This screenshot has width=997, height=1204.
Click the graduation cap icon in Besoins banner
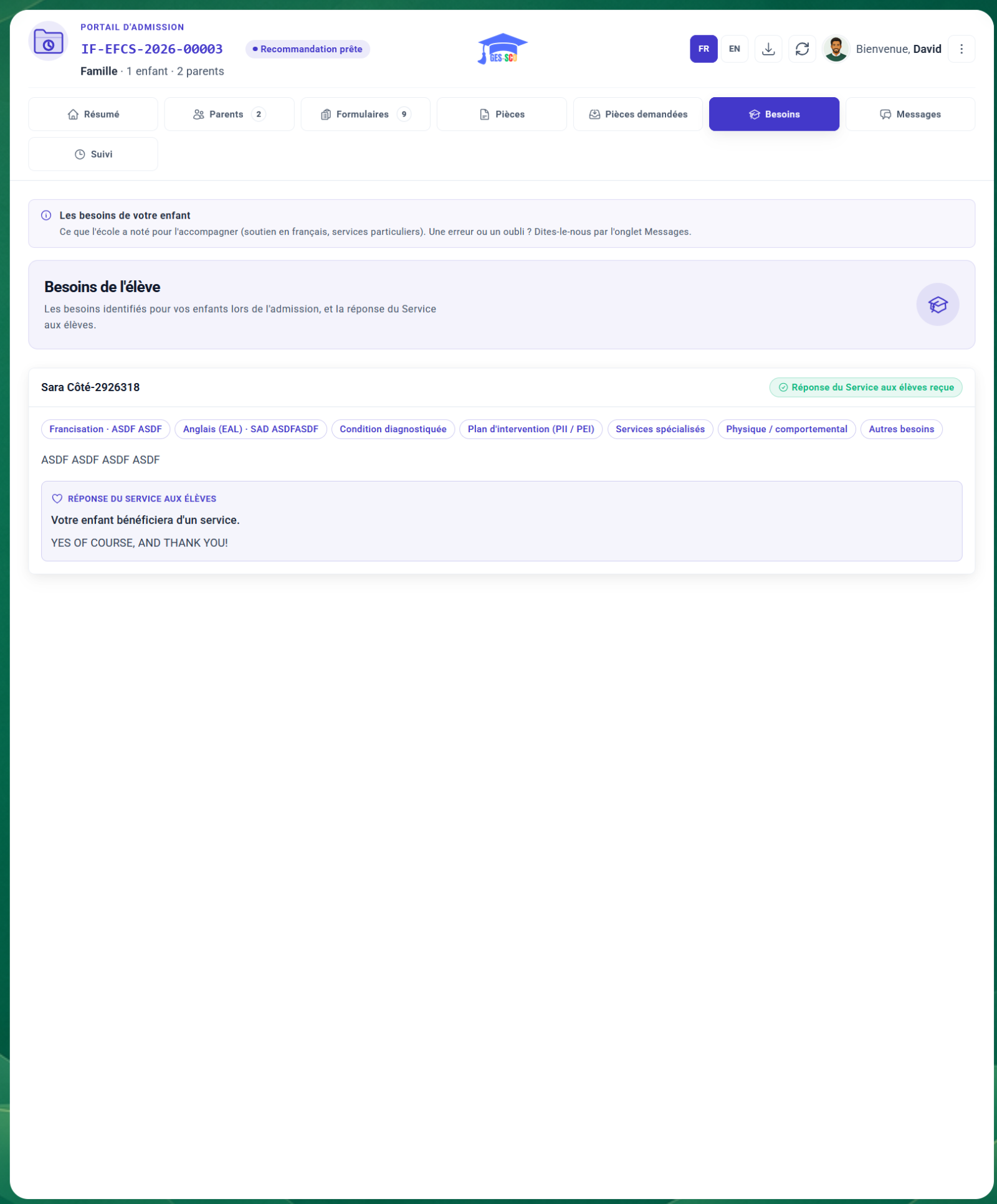coord(937,305)
